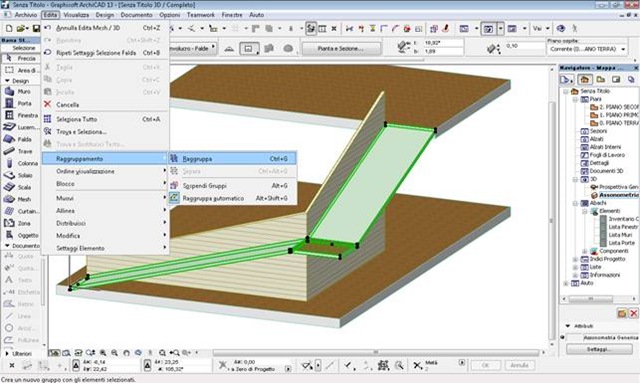Click the new document icon

[9, 28]
